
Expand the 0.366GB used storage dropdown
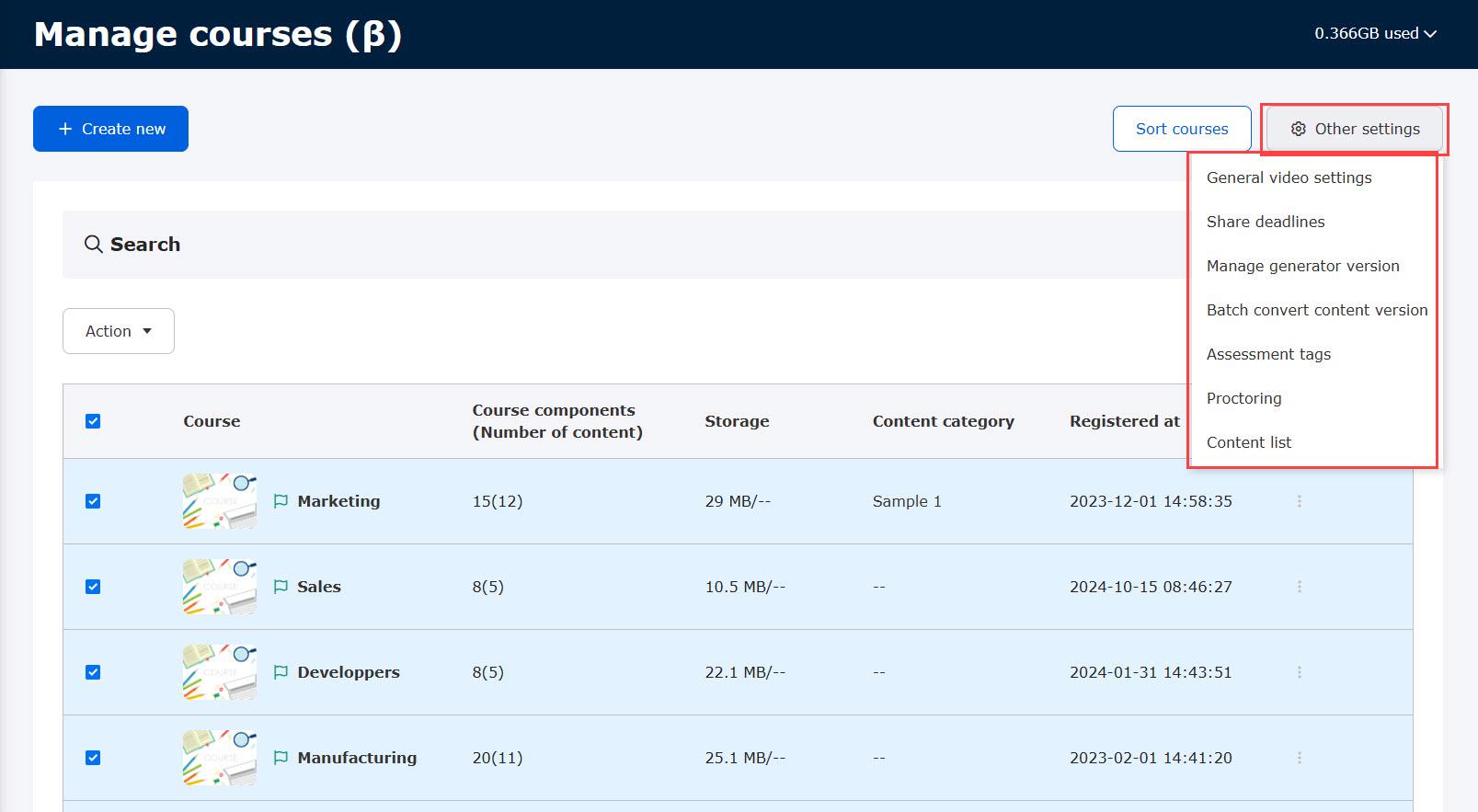tap(1374, 34)
